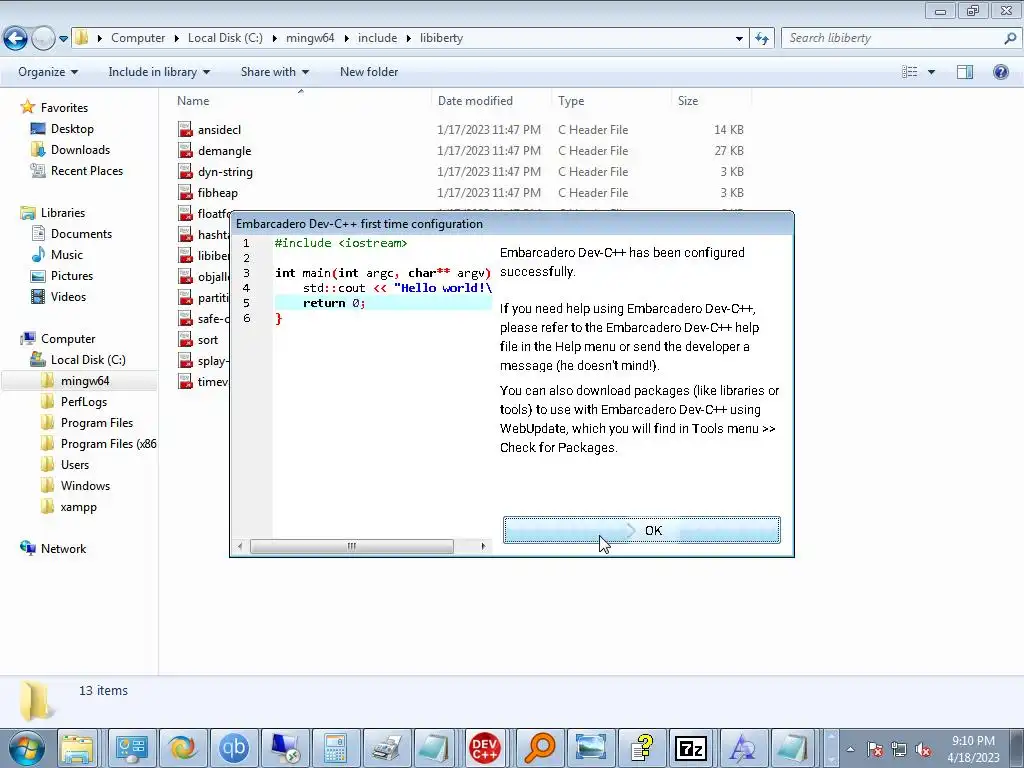Open the Dev-C++ taskbar icon

point(485,748)
